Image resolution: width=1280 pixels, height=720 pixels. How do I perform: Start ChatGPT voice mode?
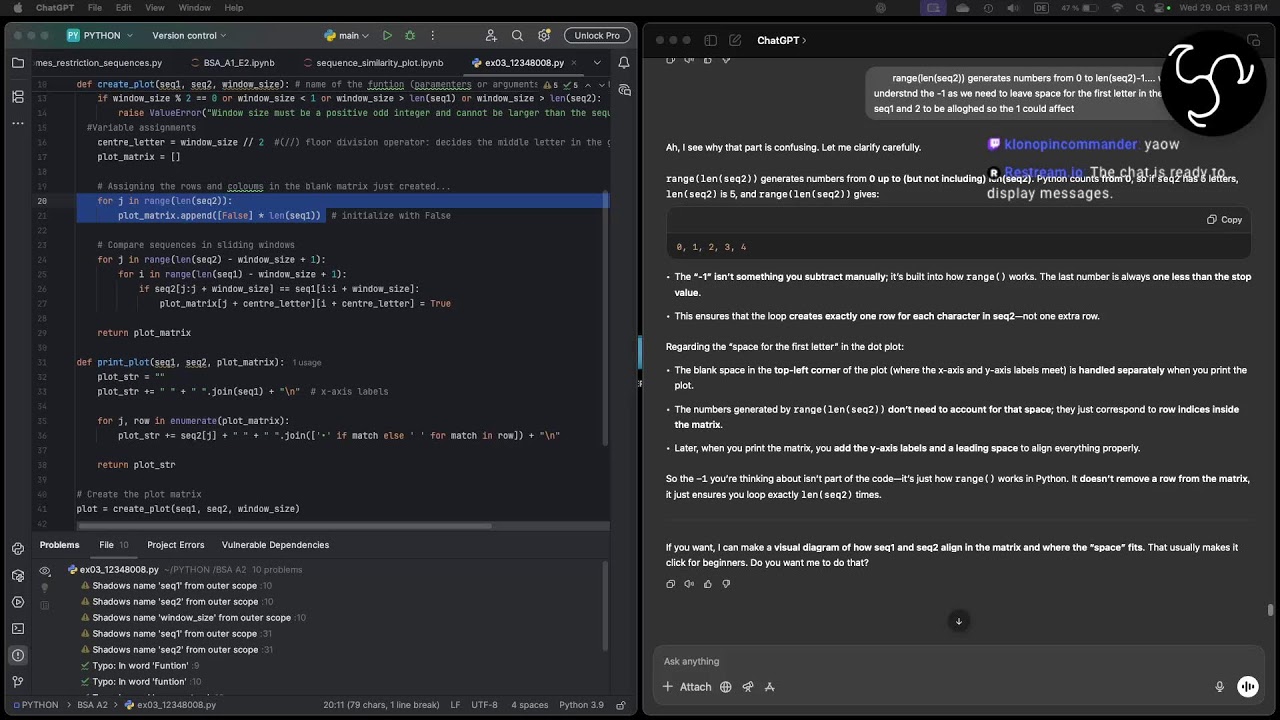click(x=1247, y=686)
